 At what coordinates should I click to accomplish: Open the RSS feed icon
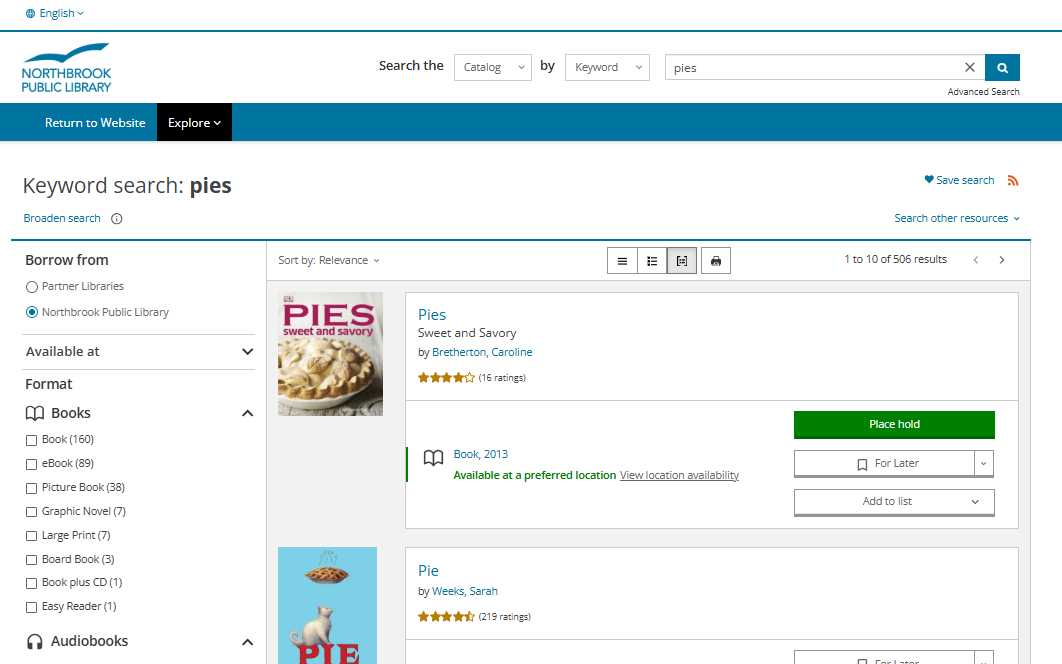(x=1013, y=180)
